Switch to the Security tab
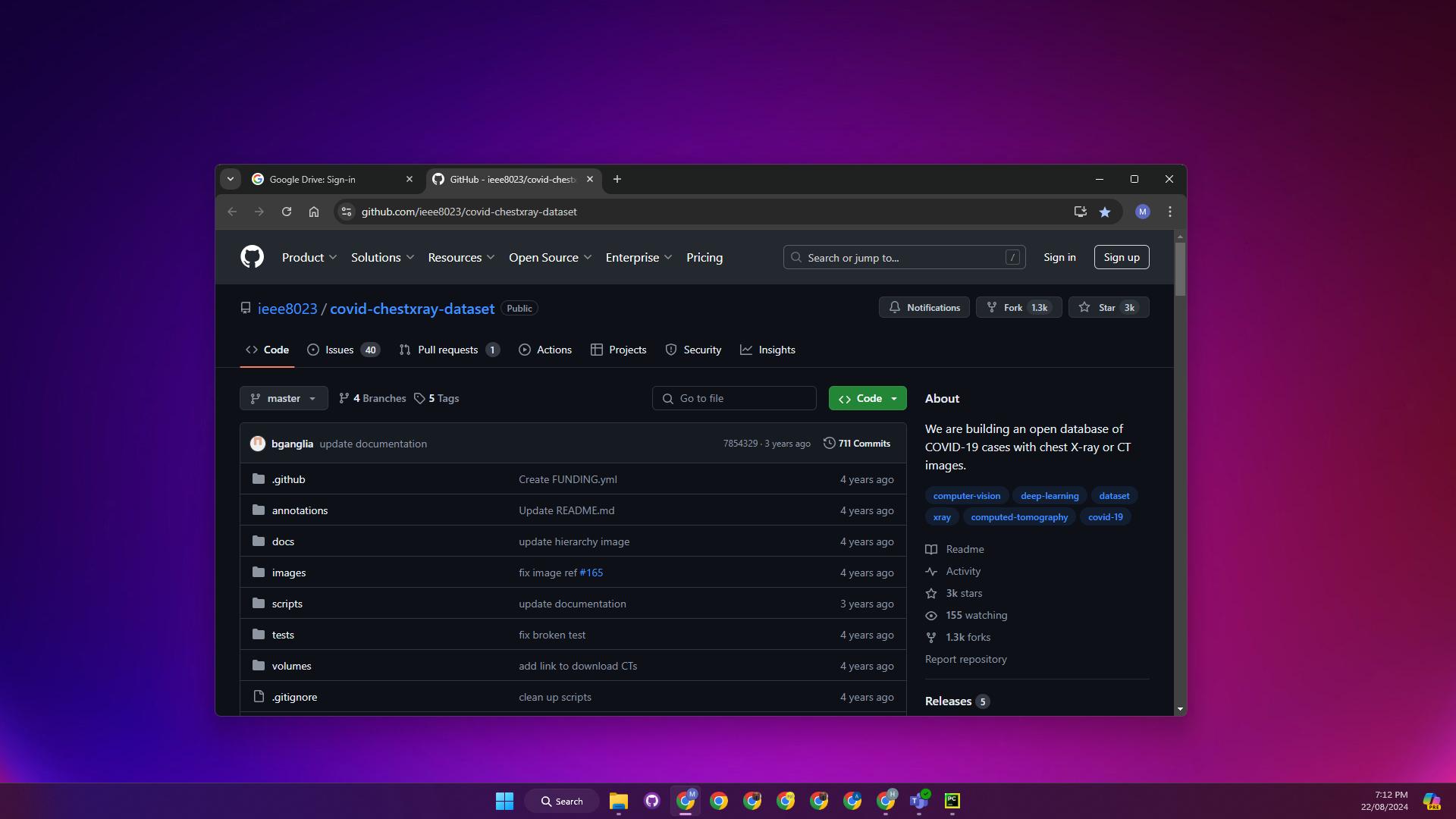This screenshot has height=819, width=1456. (693, 350)
